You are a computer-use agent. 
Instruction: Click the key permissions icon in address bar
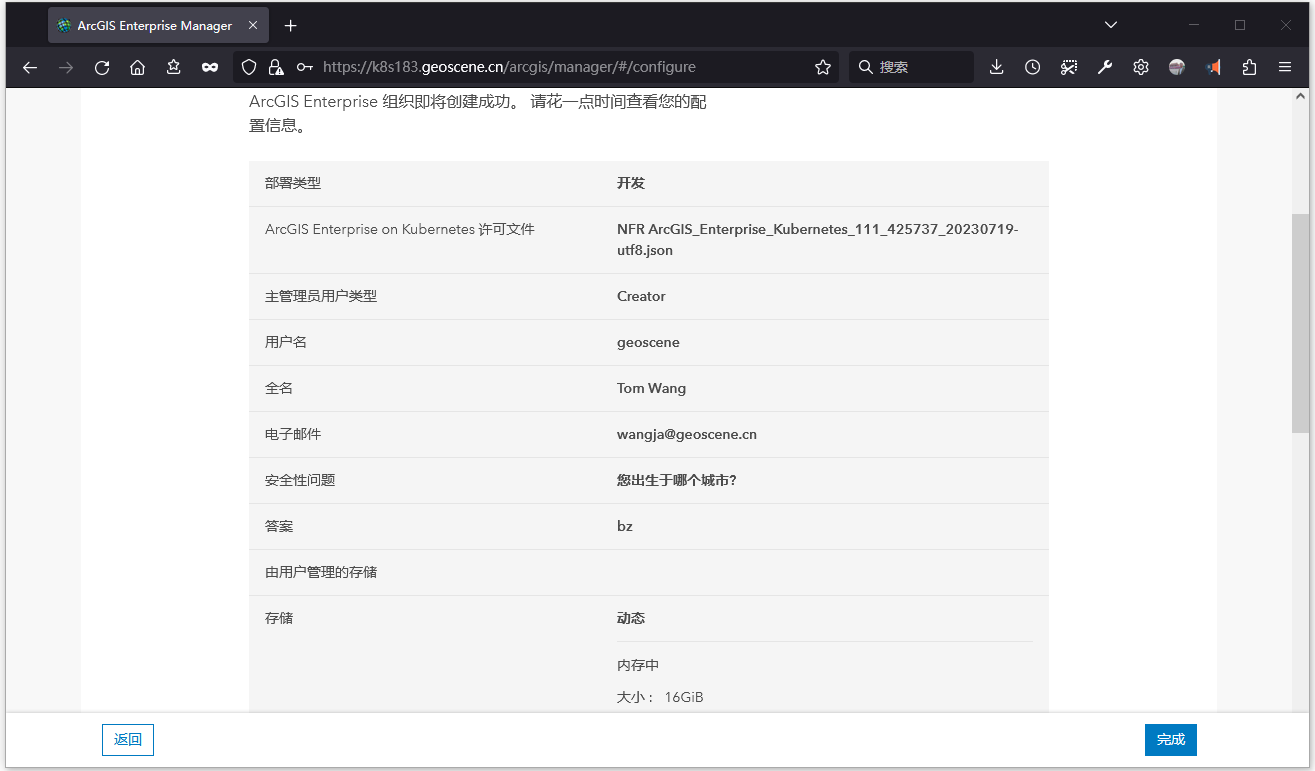304,67
